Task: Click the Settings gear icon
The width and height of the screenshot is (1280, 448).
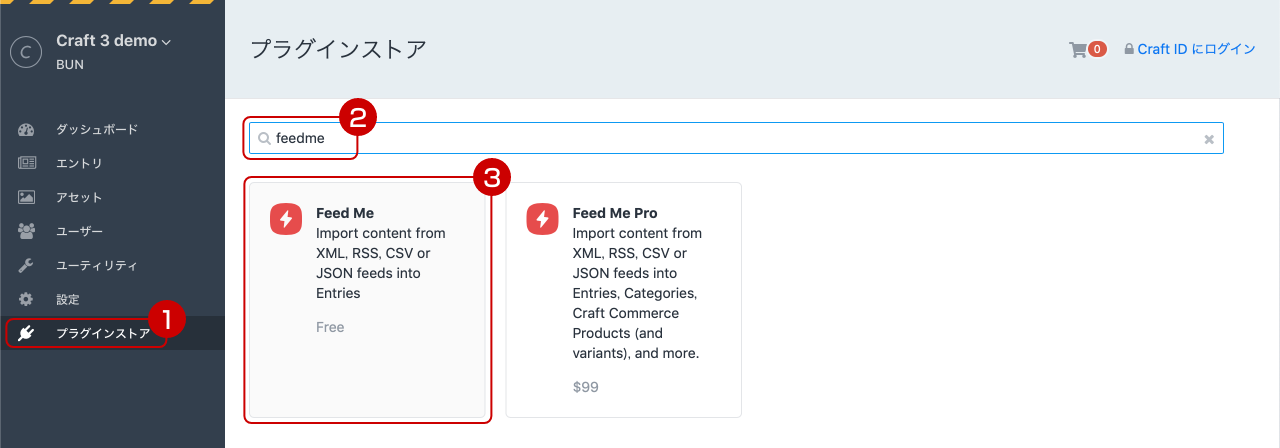Action: click(x=27, y=300)
